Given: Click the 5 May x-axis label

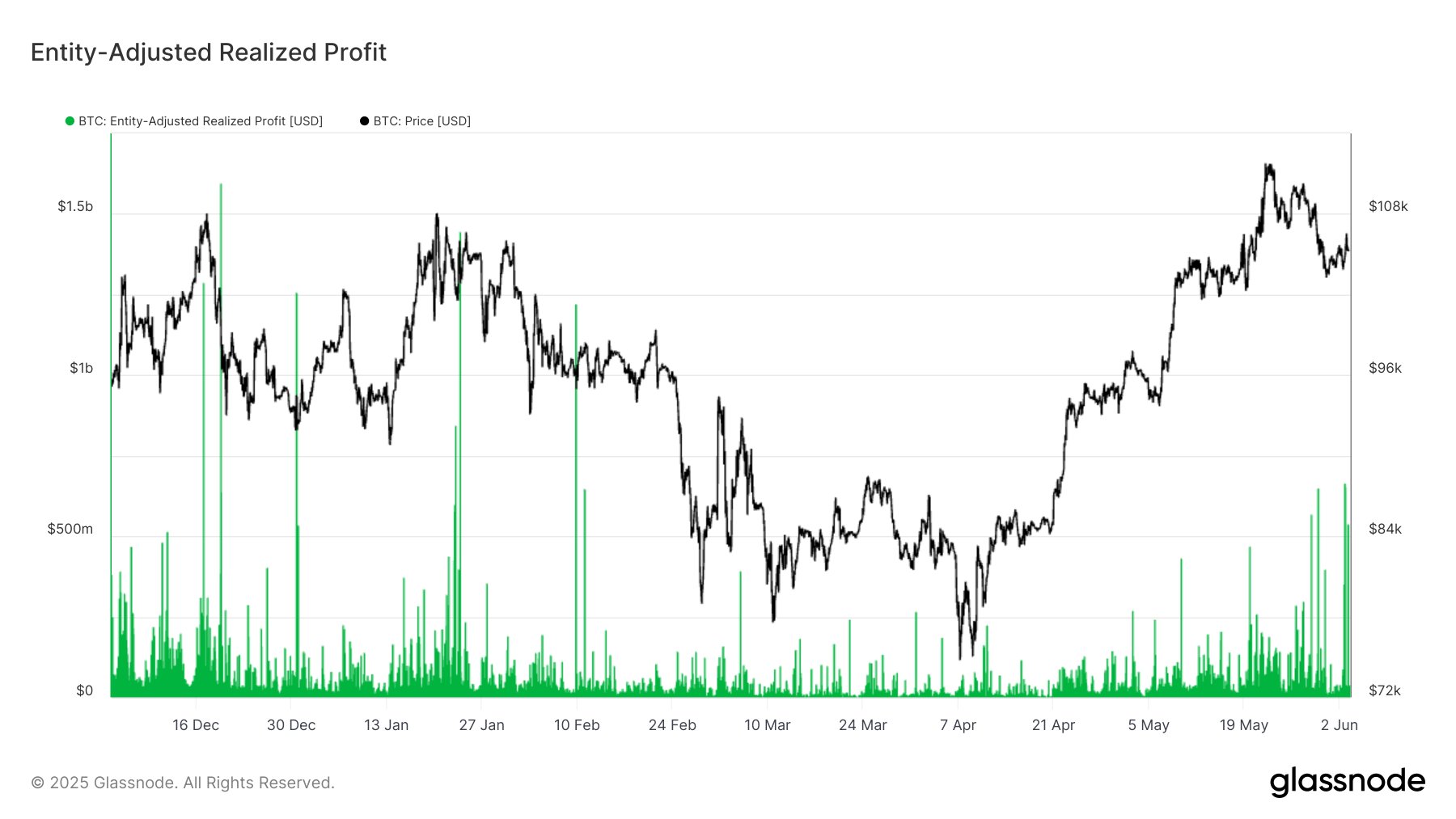Looking at the screenshot, I should (x=1149, y=725).
